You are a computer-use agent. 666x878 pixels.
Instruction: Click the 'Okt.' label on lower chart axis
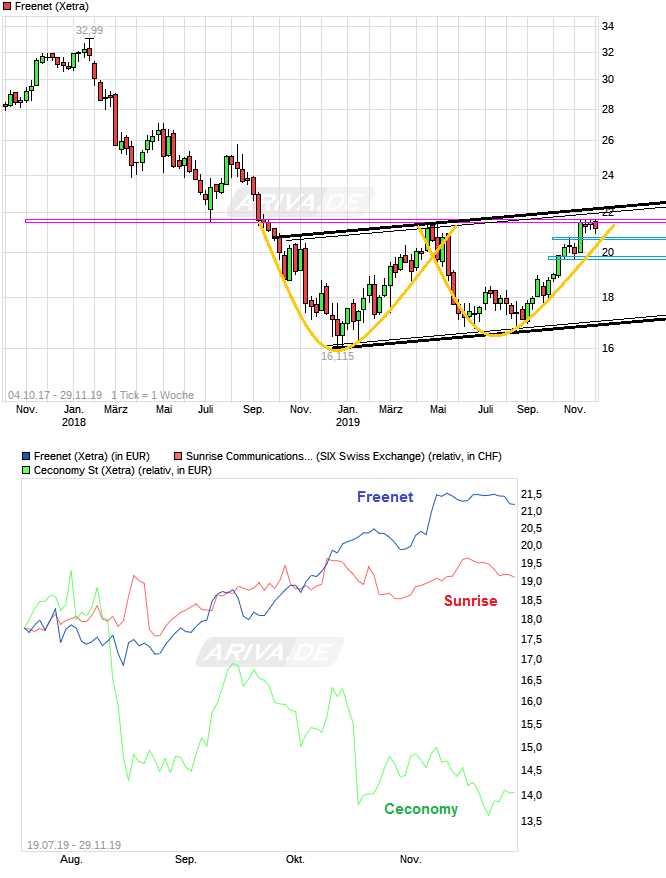[295, 860]
